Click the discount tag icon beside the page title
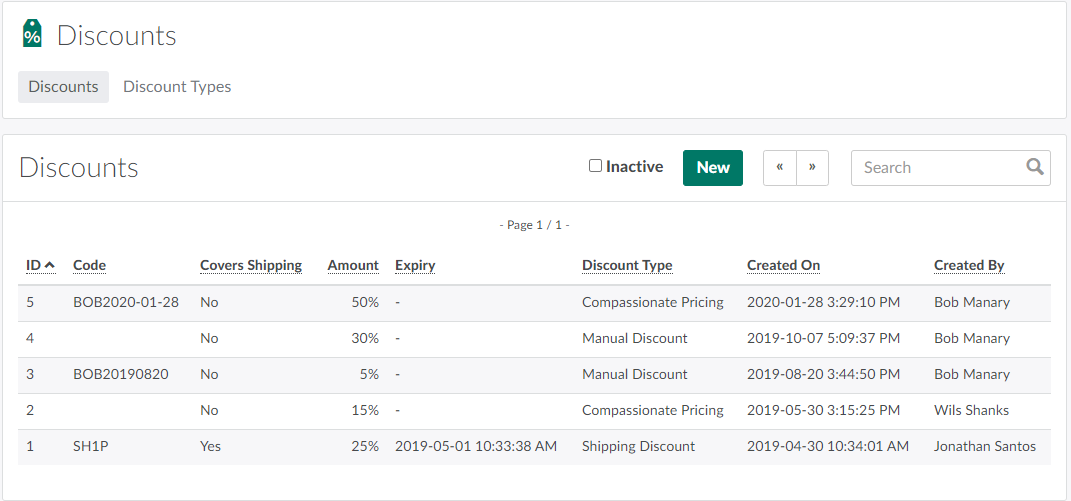The height and width of the screenshot is (501, 1071). pyautogui.click(x=32, y=34)
